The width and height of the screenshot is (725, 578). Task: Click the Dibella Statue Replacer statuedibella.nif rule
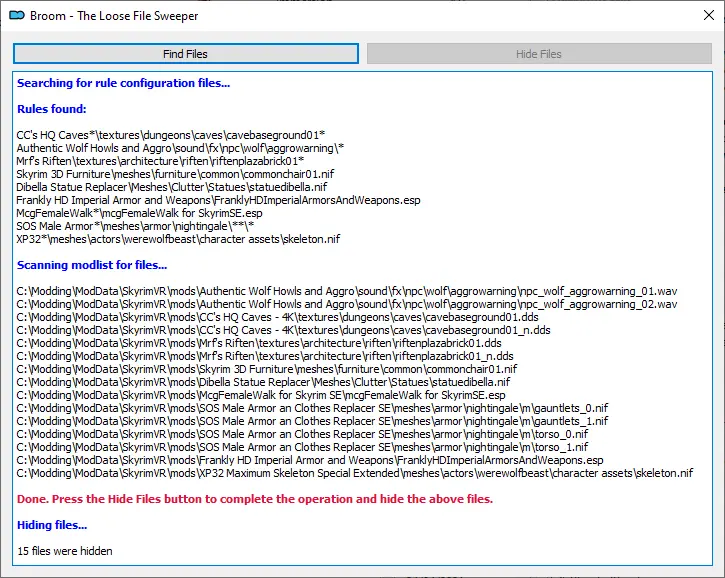pyautogui.click(x=172, y=187)
